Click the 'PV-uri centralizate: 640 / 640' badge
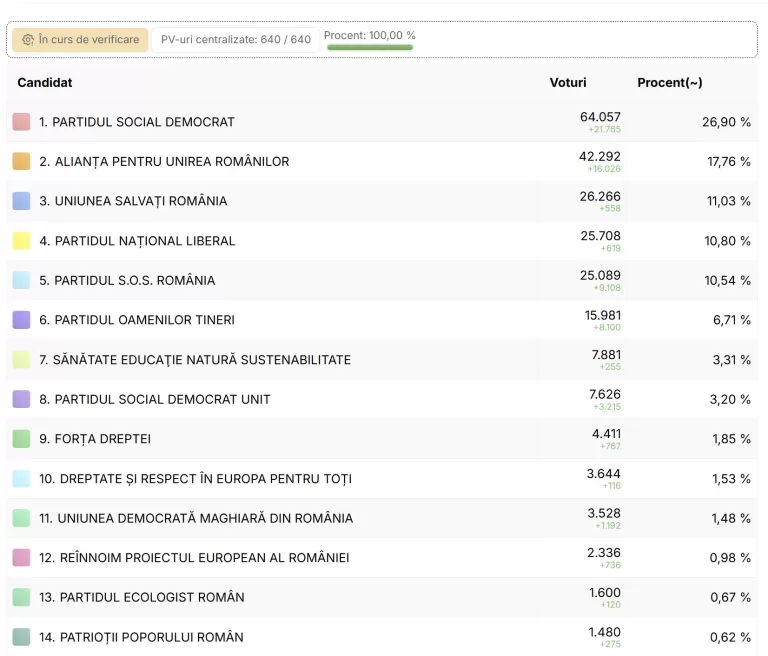This screenshot has height=656, width=768. click(236, 40)
